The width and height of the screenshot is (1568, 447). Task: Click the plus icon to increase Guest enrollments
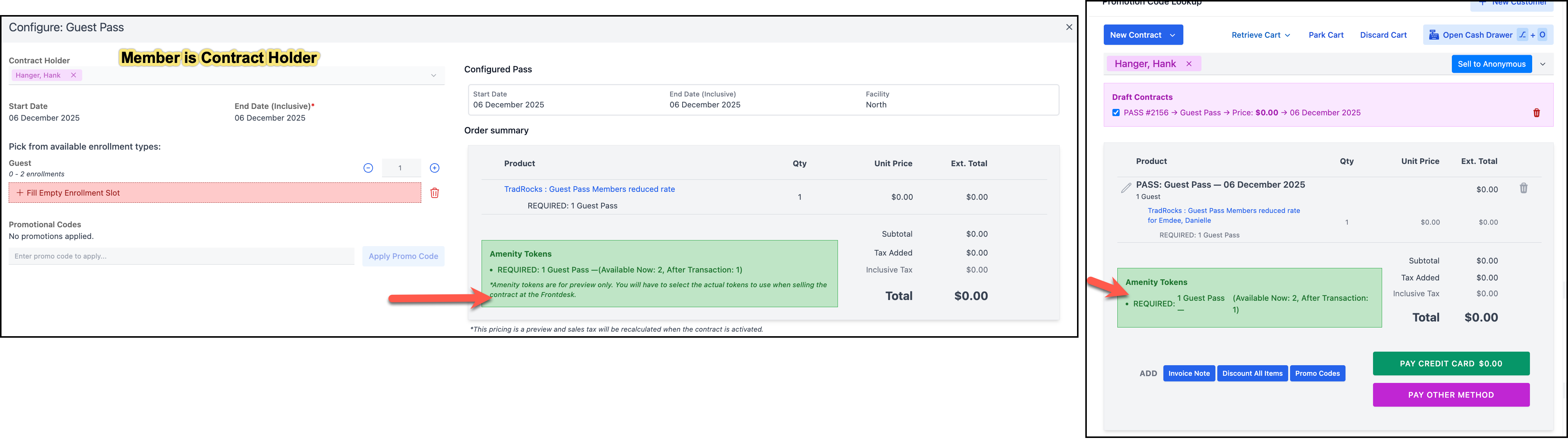434,168
